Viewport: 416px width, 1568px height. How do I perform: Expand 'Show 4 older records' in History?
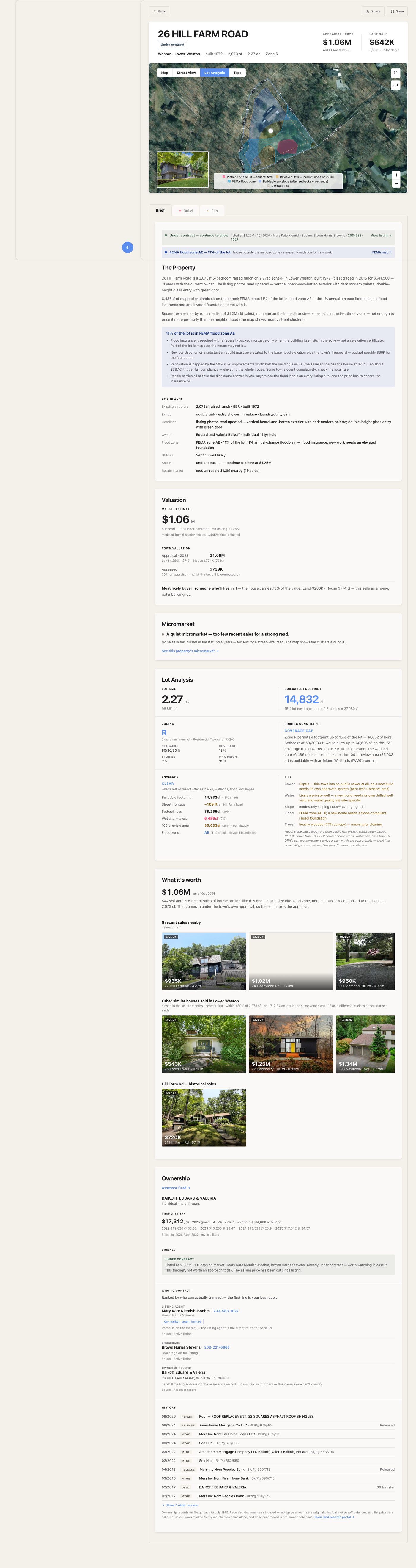180,1505
